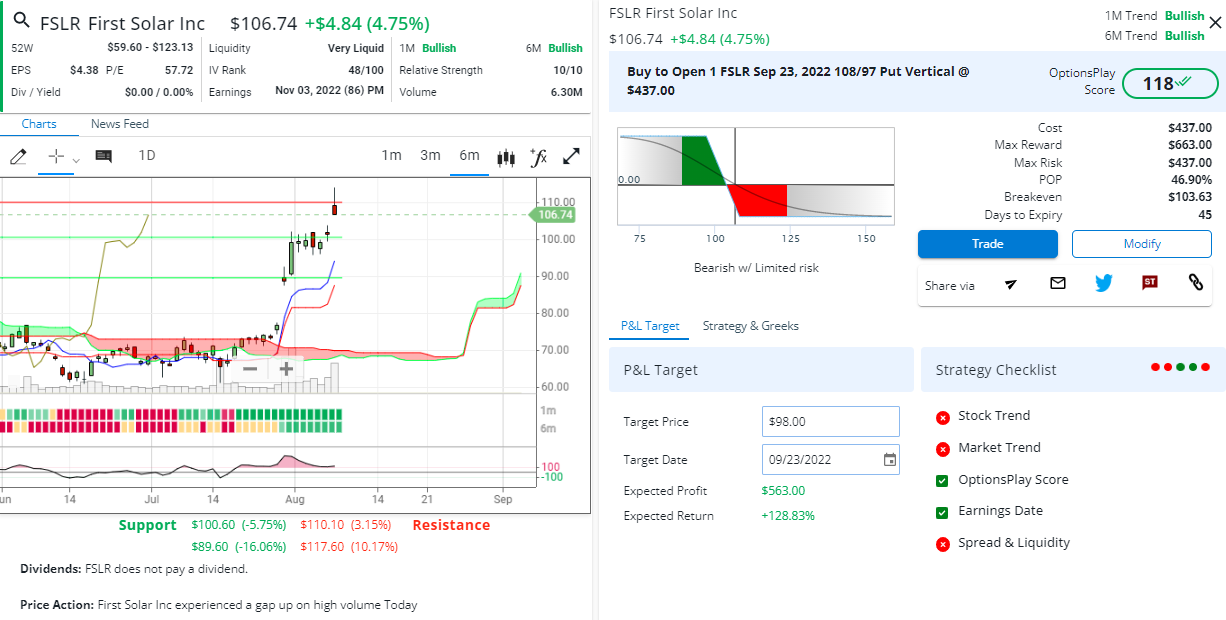Click the 6m trend indicator row
The image size is (1226, 620).
coord(172,427)
